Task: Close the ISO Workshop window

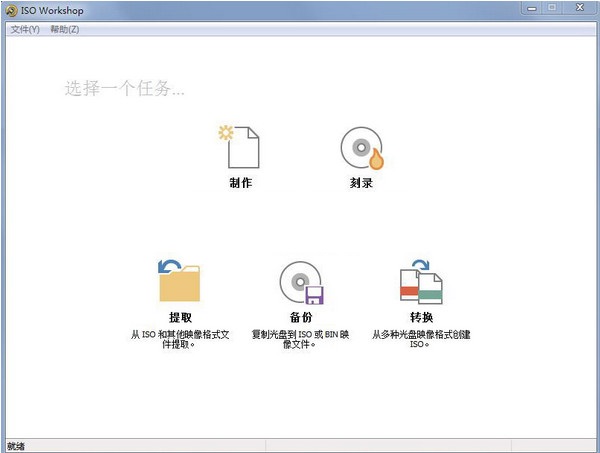Action: pos(578,9)
